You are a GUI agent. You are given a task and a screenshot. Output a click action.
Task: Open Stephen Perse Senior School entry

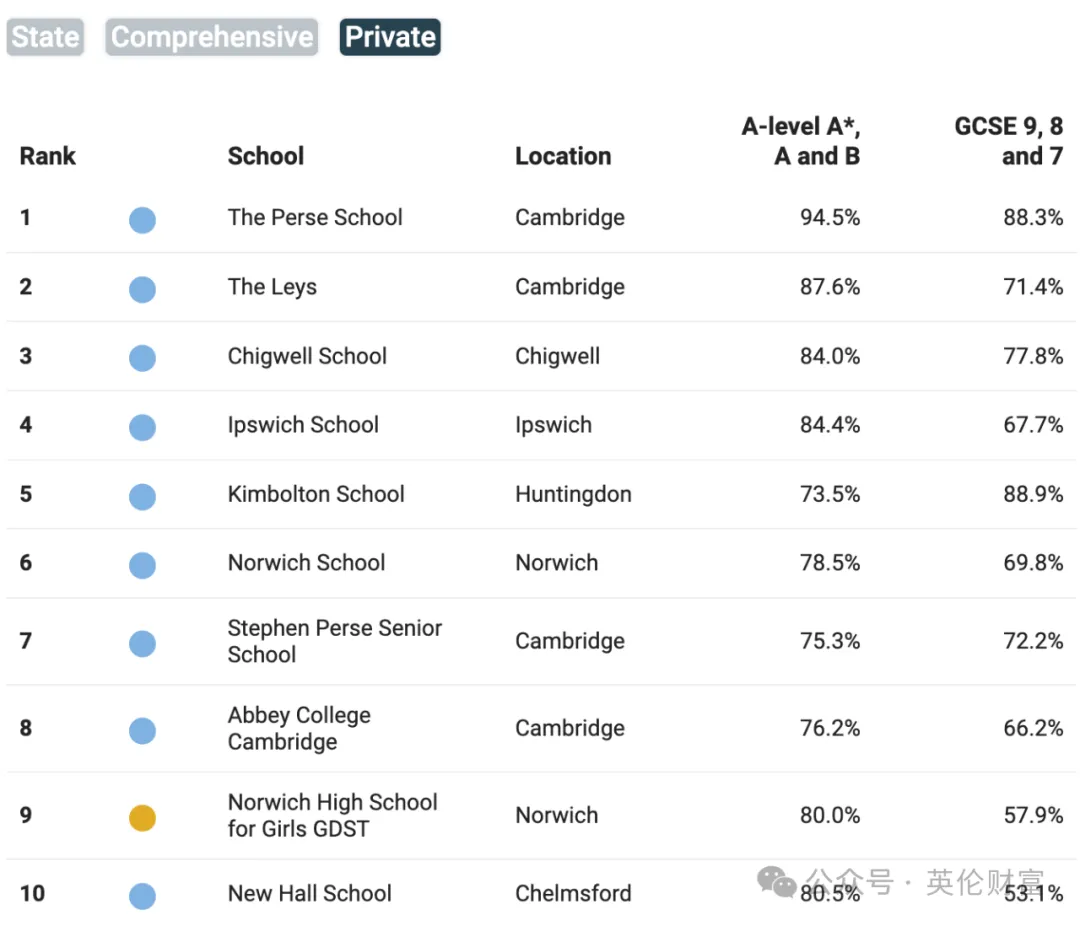[335, 641]
